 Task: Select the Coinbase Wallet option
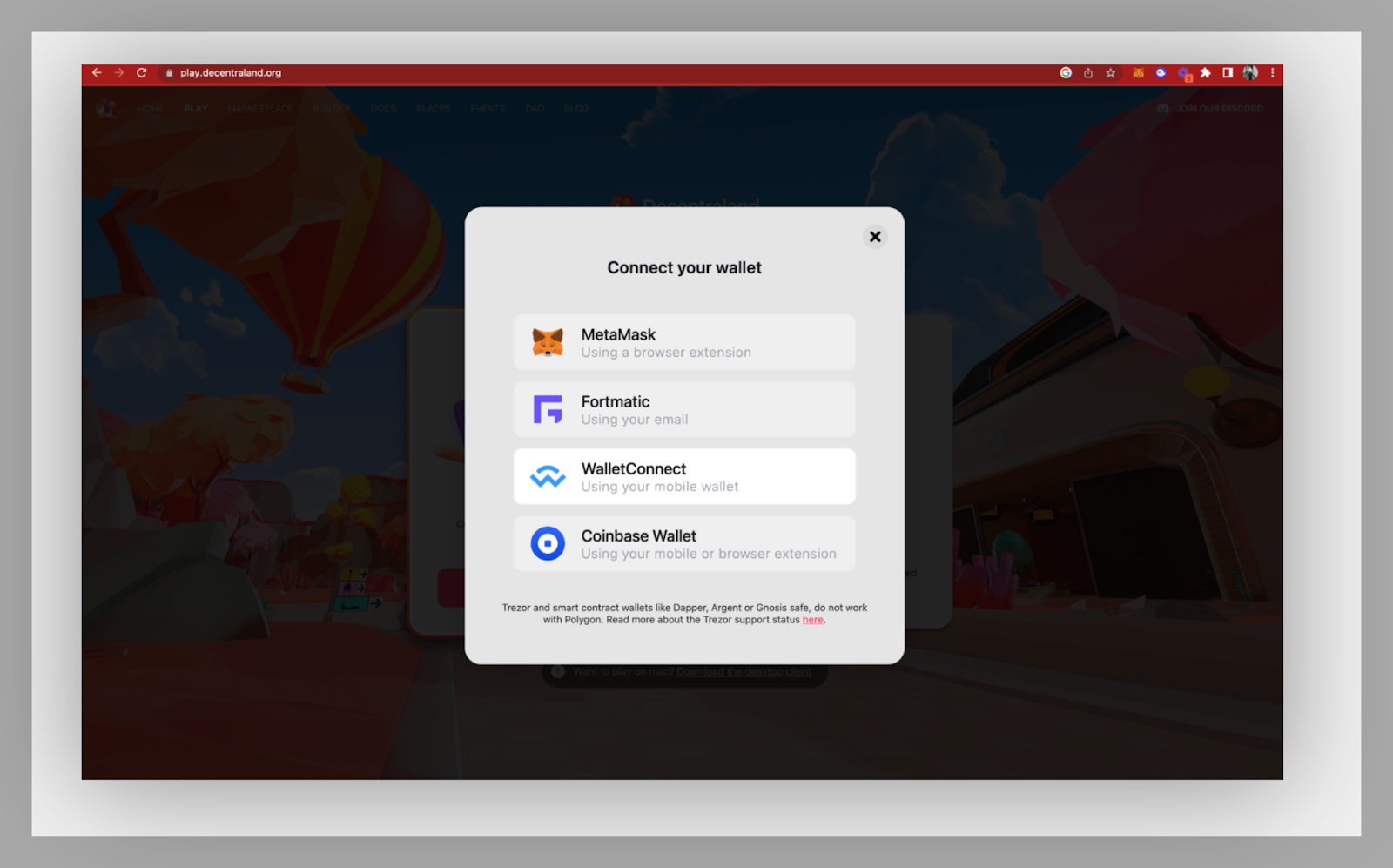coord(684,543)
